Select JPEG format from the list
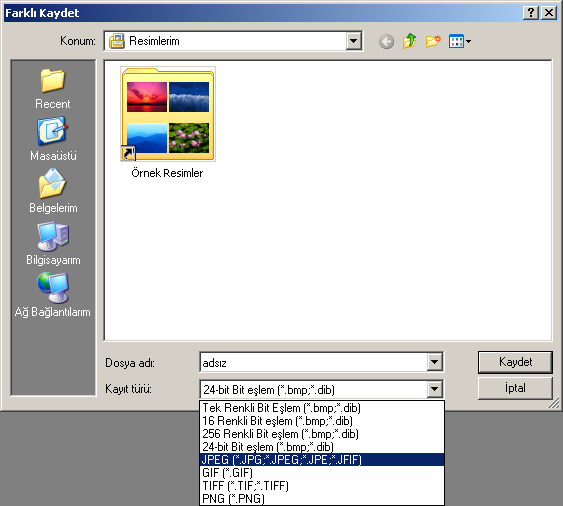Screen dimensions: 563x506 [x=322, y=460]
